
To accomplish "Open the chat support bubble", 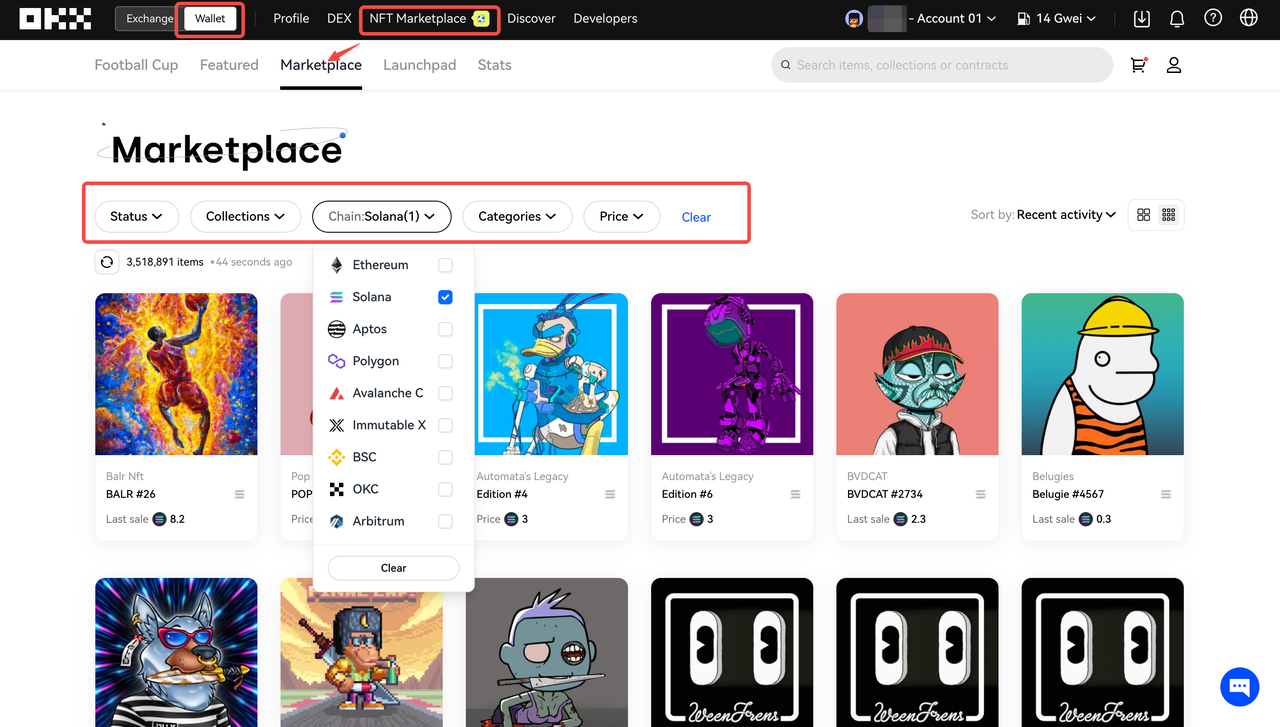I will click(x=1239, y=687).
